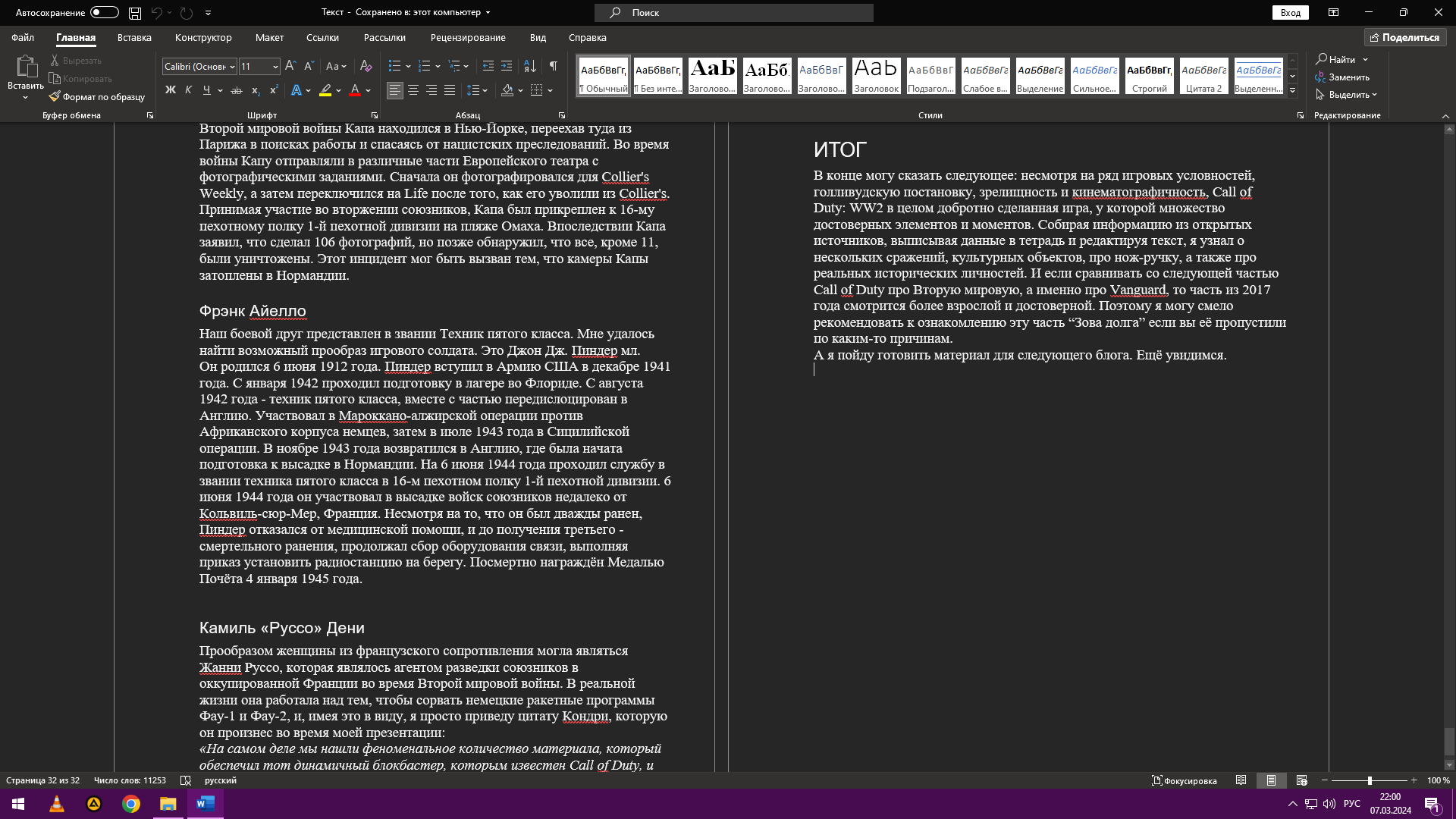This screenshot has height=819, width=1456.
Task: Open the bulleted list dropdown arrow
Action: (x=408, y=66)
